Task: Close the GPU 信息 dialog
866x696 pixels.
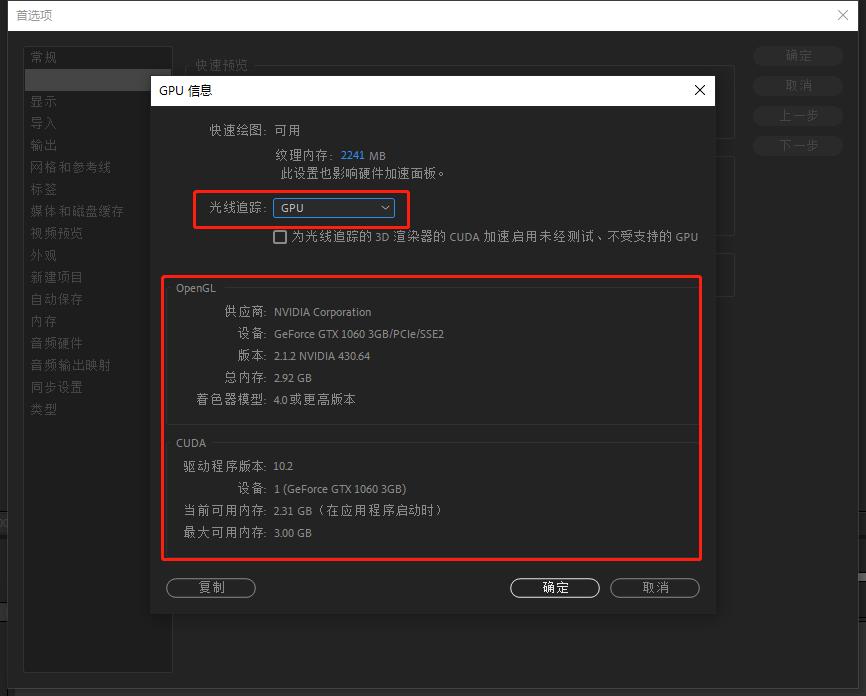Action: [699, 90]
